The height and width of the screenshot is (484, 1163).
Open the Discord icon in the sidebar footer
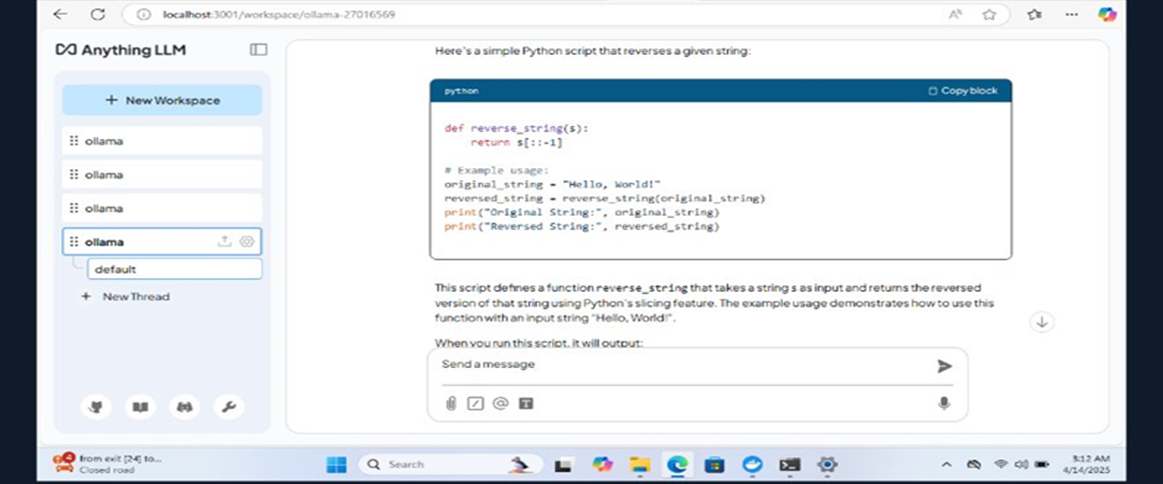(x=185, y=406)
